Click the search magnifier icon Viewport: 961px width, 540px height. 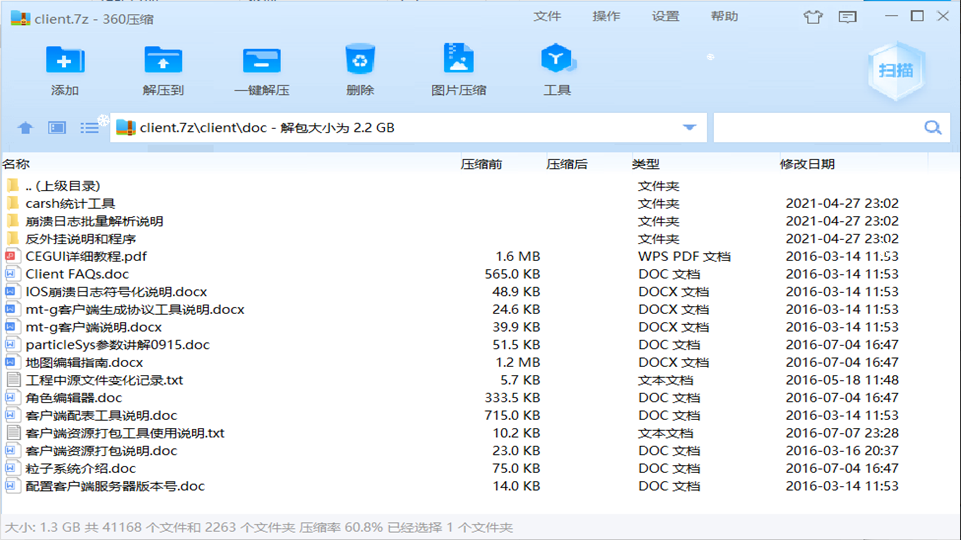[933, 127]
